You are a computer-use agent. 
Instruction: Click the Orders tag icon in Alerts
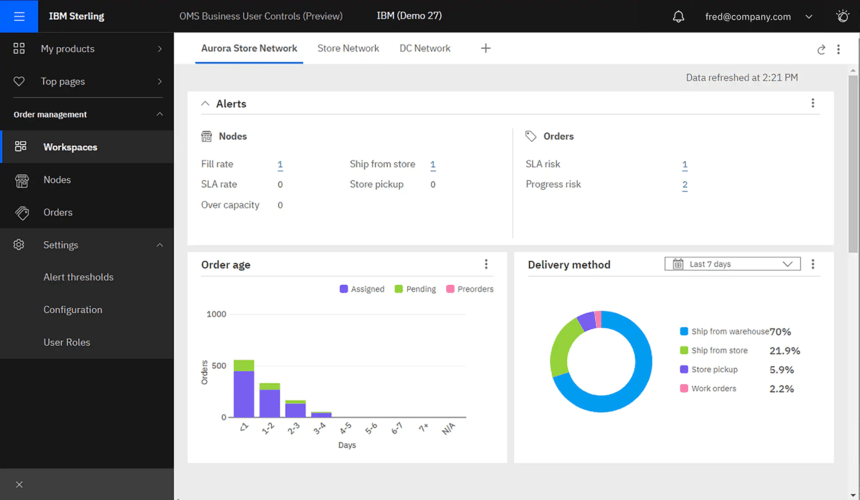click(530, 136)
